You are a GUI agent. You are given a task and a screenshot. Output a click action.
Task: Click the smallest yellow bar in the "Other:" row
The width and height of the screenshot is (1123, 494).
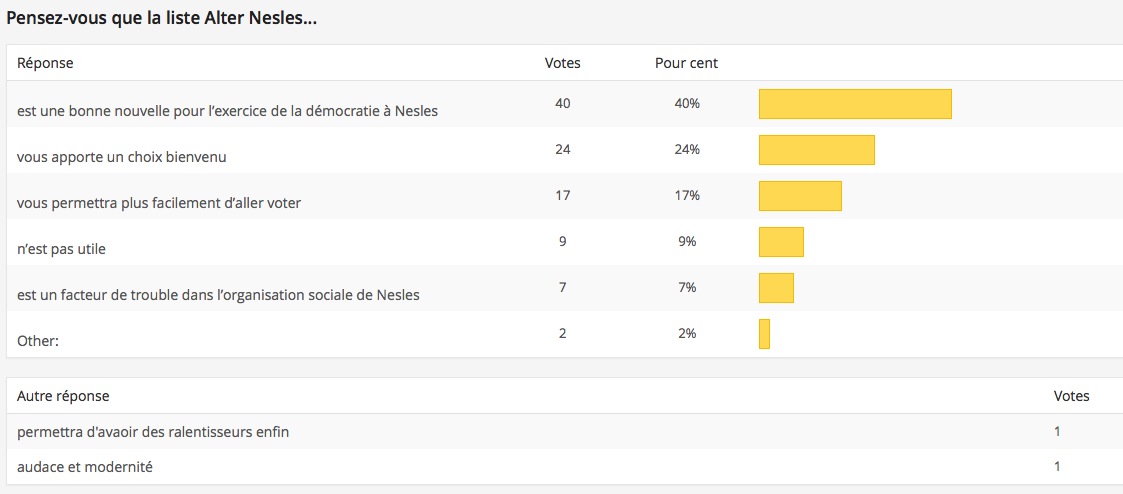(x=764, y=334)
